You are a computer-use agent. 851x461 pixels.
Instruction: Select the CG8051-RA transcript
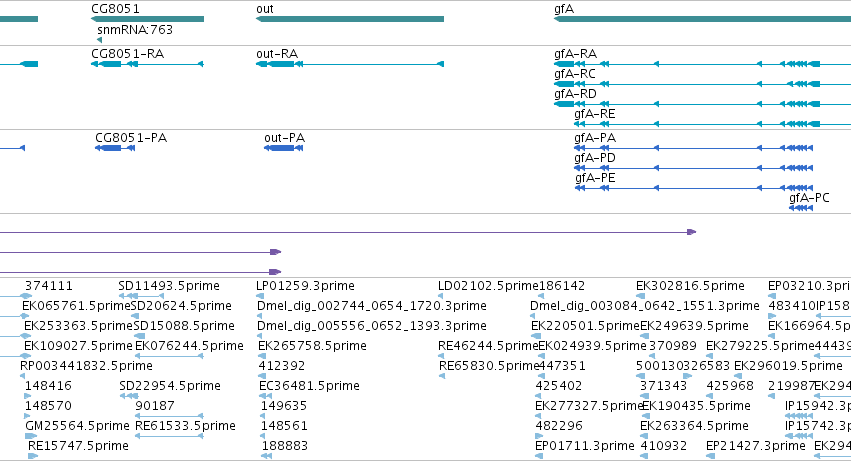point(147,64)
